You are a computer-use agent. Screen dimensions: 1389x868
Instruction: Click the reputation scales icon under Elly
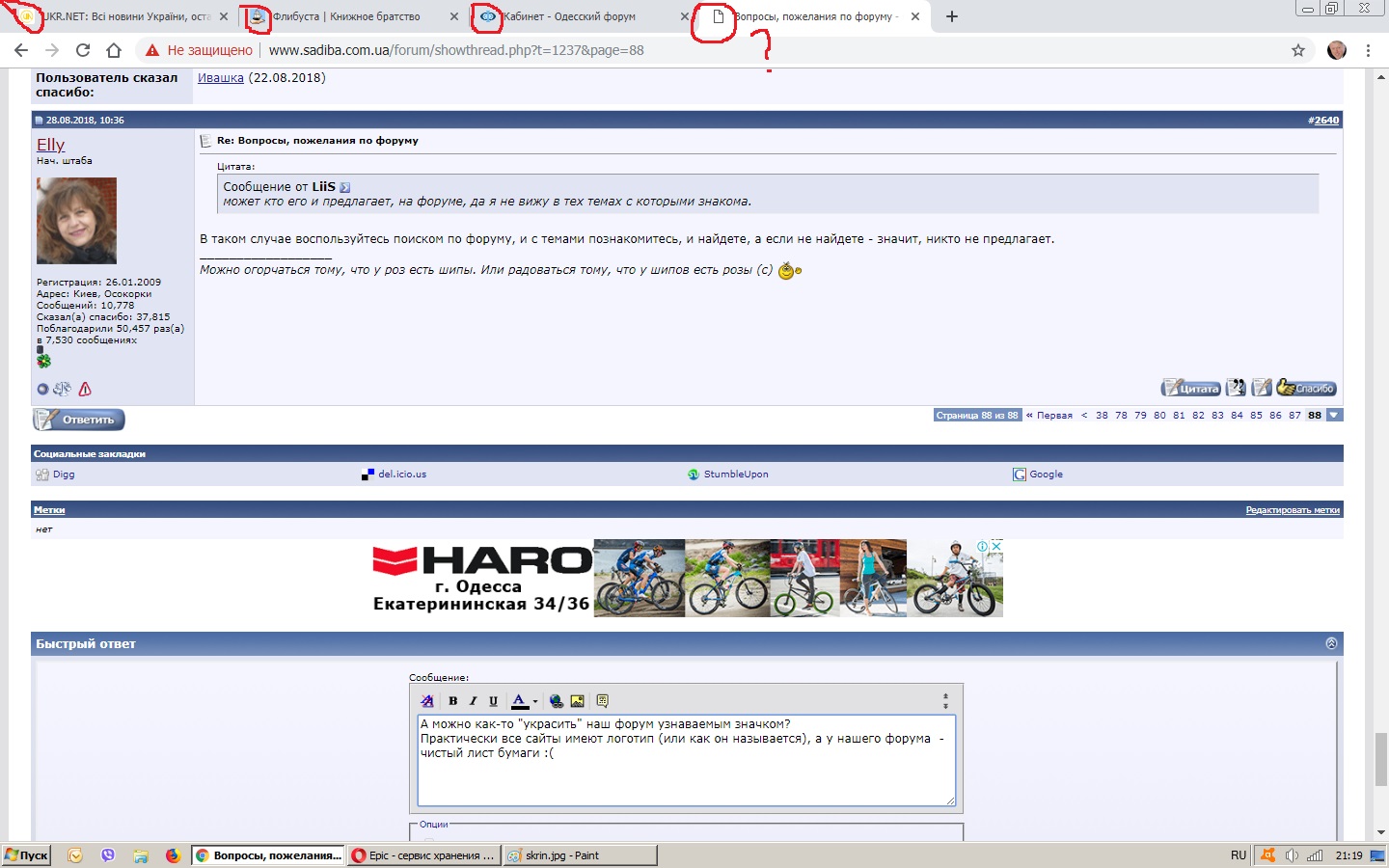tap(62, 389)
